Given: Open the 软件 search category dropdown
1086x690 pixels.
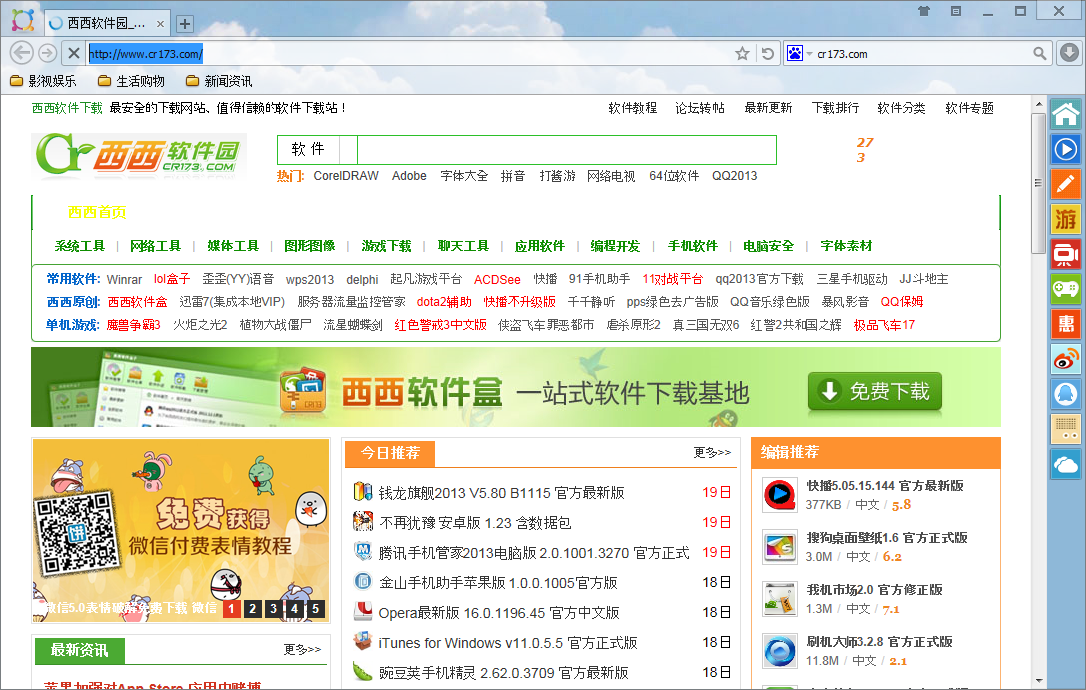Looking at the screenshot, I should (x=317, y=150).
